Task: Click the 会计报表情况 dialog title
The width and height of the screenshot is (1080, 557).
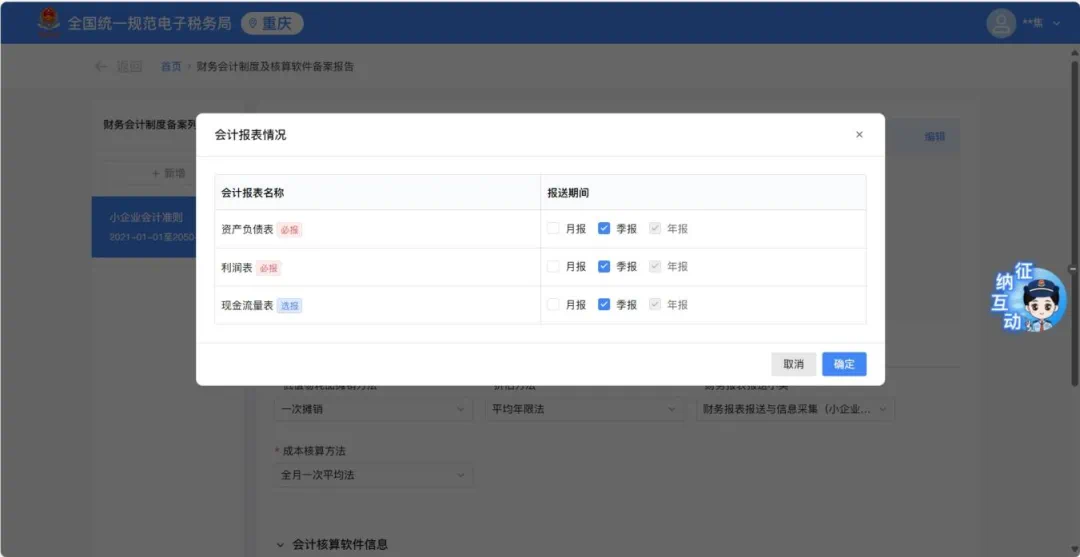Action: pyautogui.click(x=250, y=135)
